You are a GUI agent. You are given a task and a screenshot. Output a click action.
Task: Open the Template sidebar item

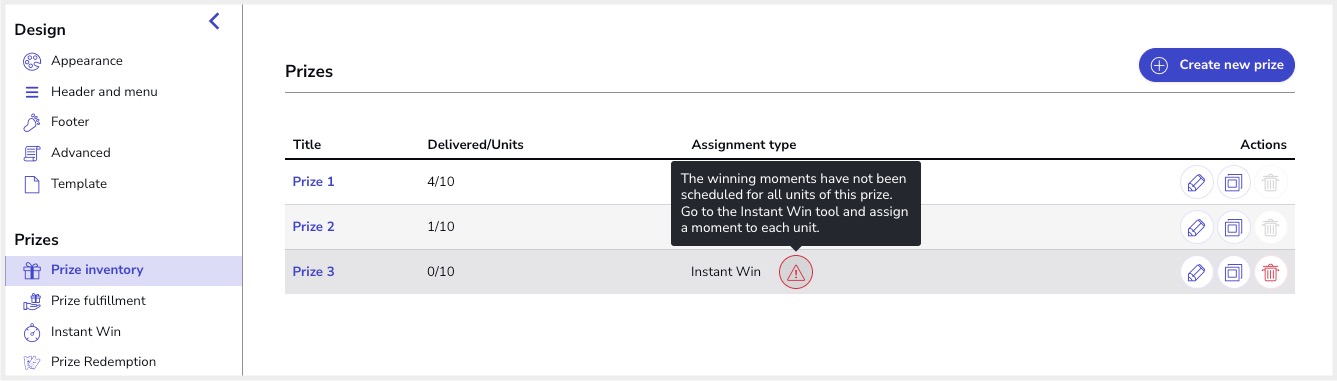(x=65, y=184)
